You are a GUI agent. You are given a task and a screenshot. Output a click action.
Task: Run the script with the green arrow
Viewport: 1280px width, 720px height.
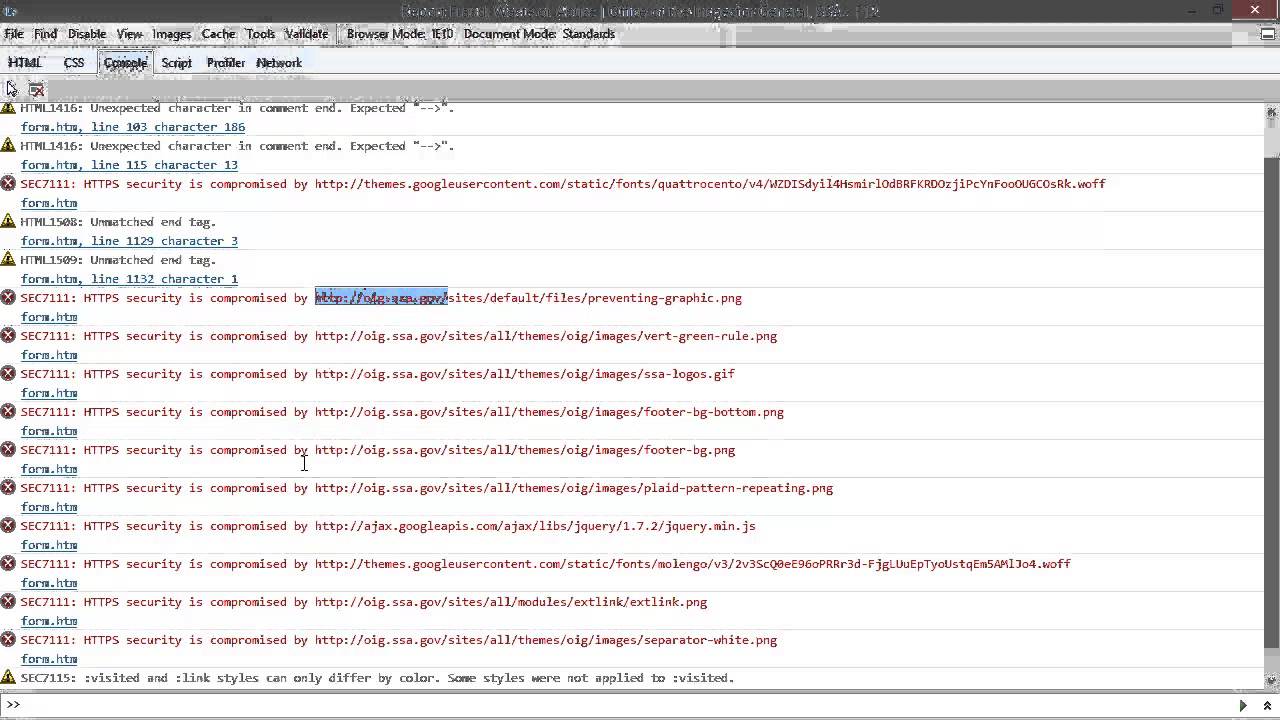click(x=1243, y=705)
